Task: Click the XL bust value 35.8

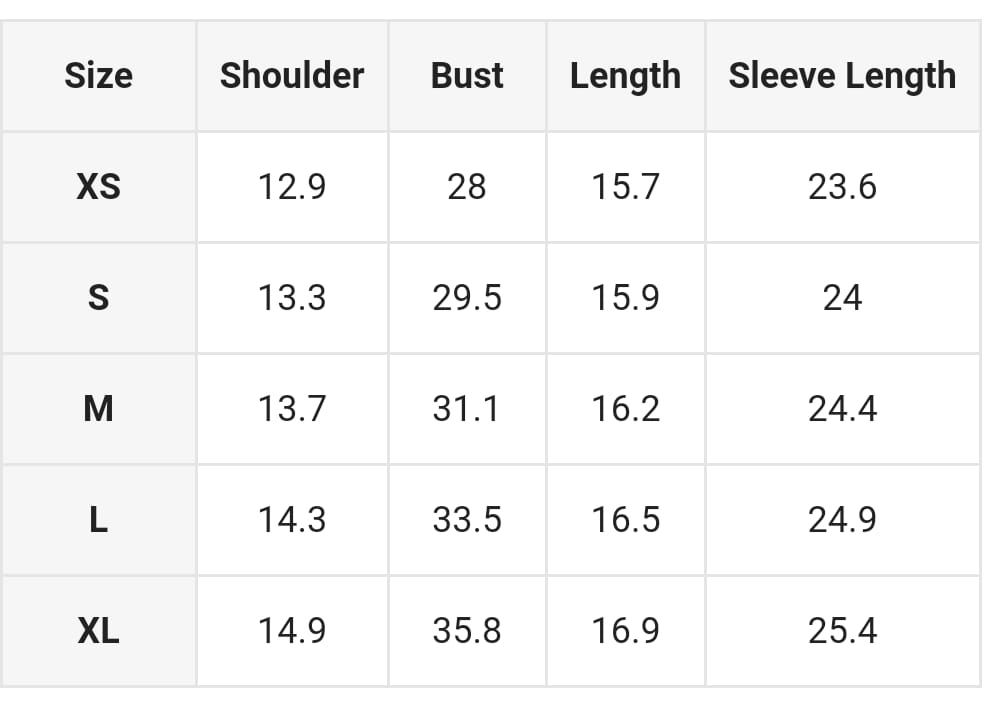Action: tap(467, 631)
